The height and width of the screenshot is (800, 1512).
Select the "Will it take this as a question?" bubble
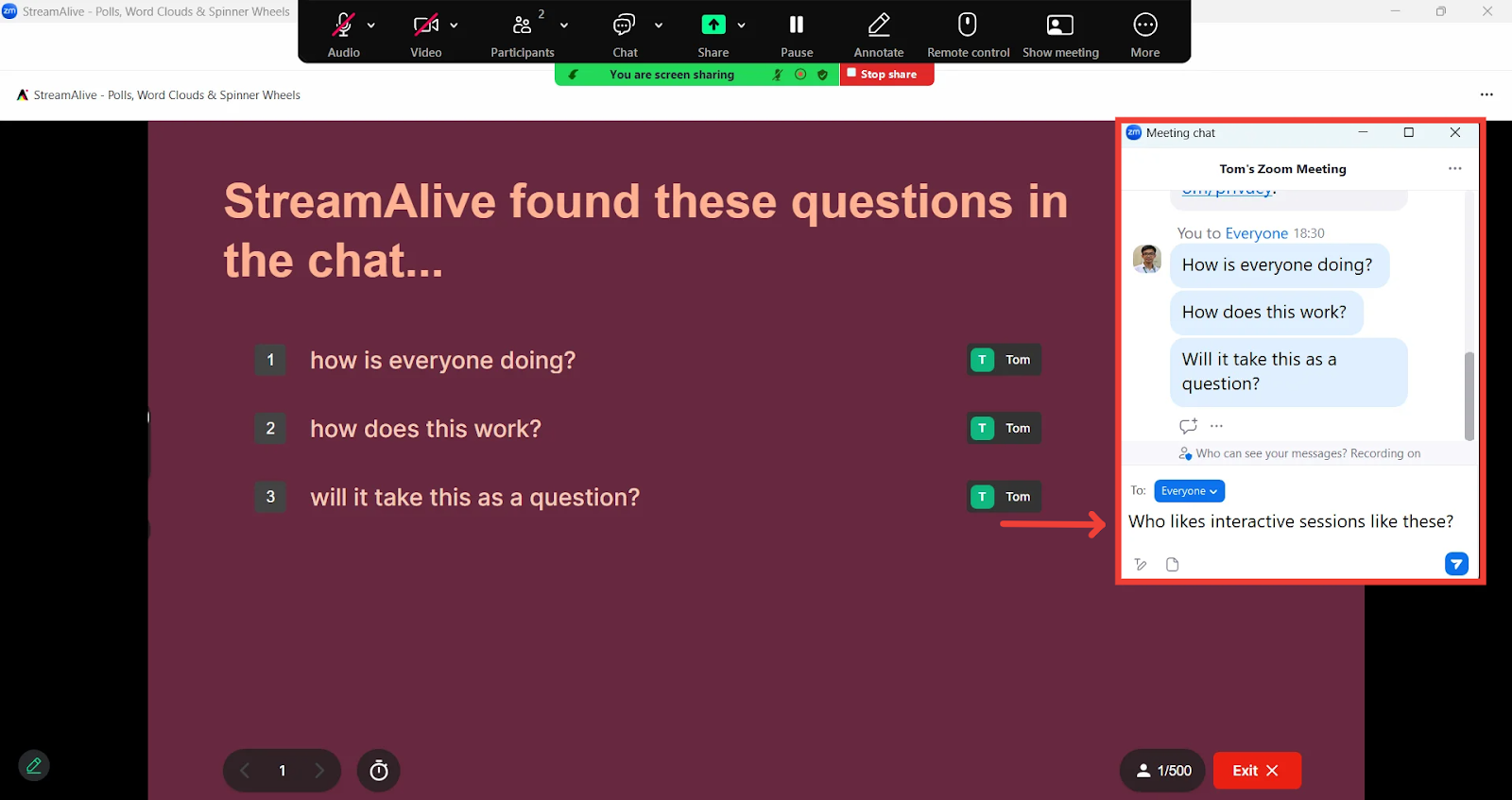[x=1289, y=372]
